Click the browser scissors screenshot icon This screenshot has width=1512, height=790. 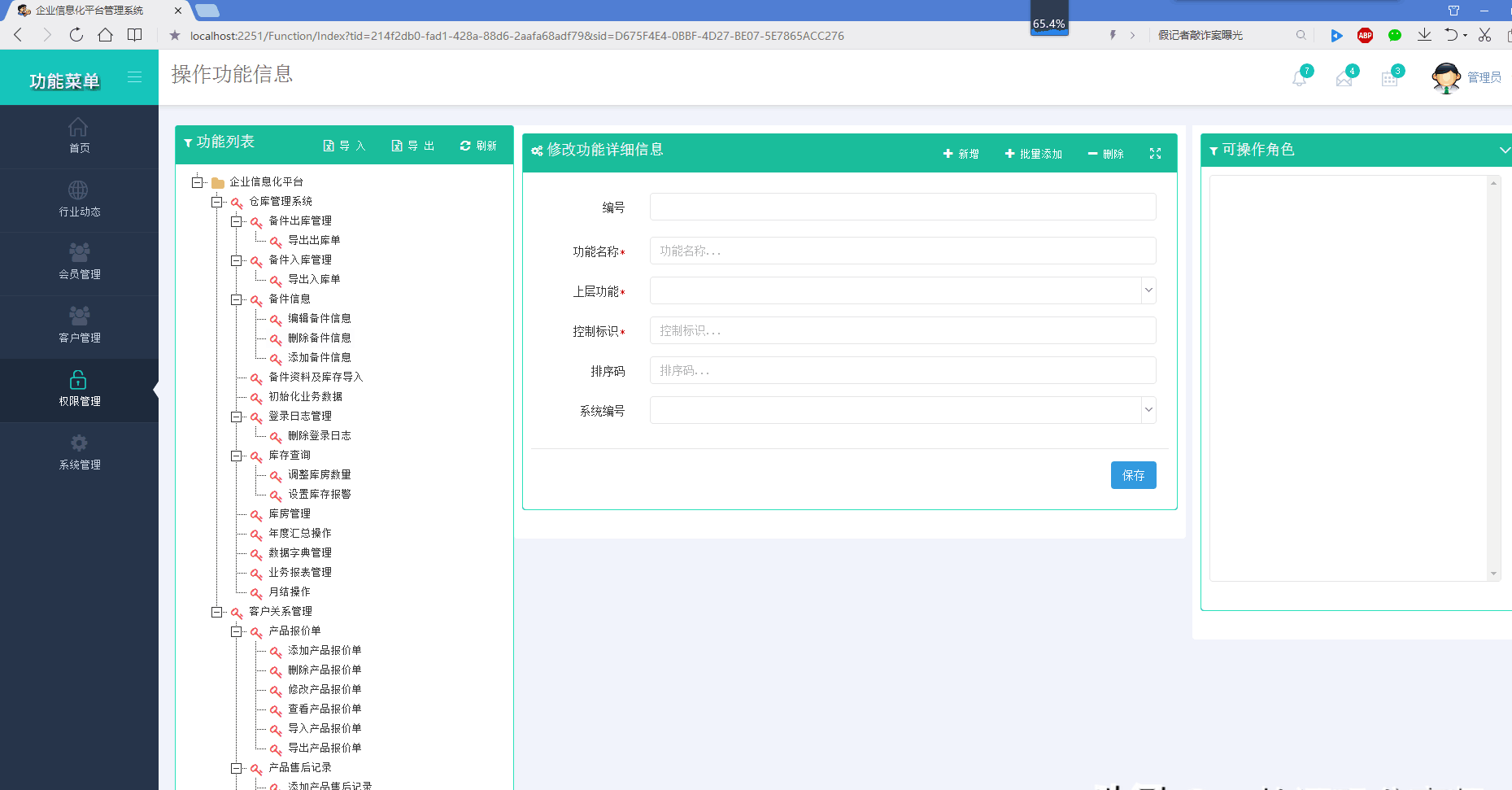tap(1485, 35)
